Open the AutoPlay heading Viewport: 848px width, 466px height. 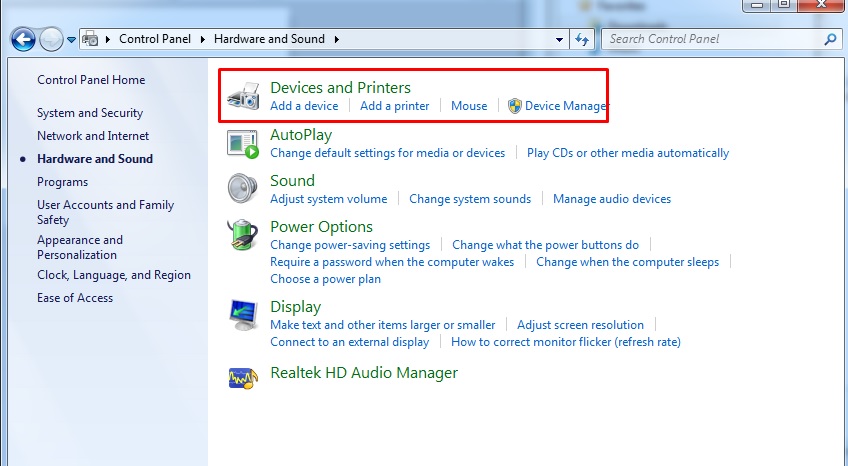301,135
